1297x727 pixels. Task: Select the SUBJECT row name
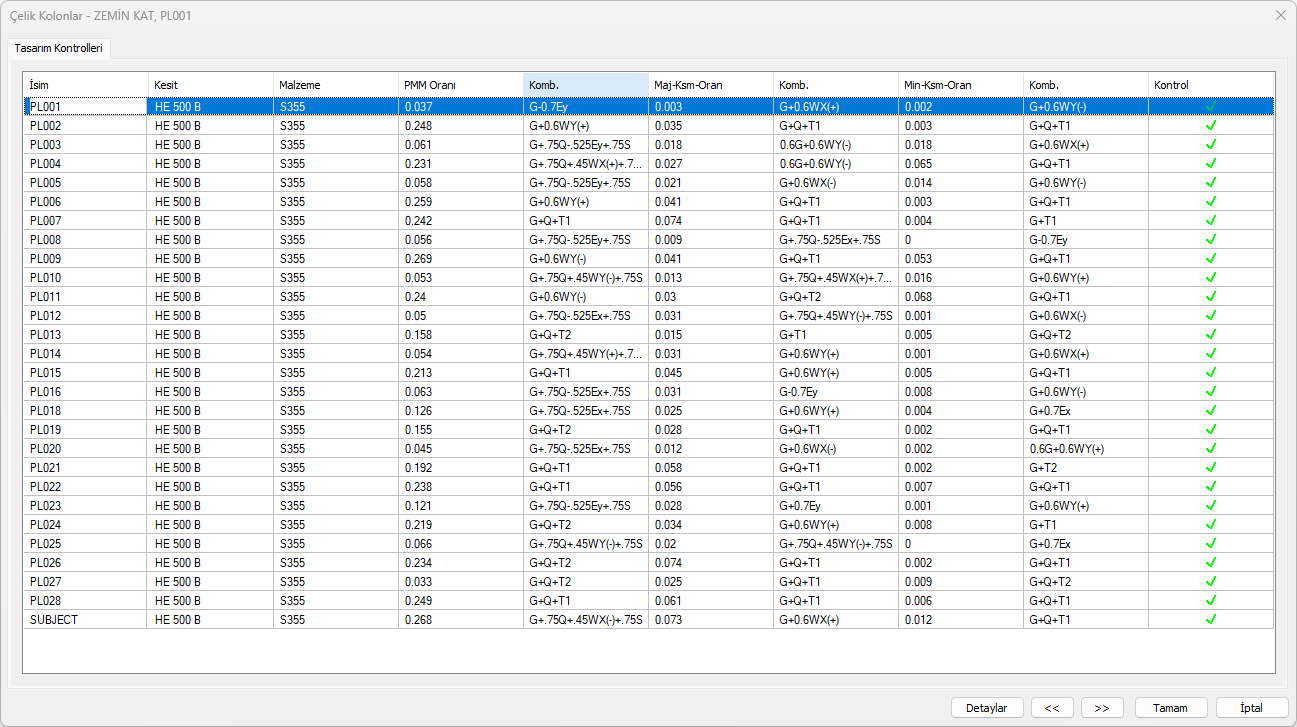coord(85,619)
